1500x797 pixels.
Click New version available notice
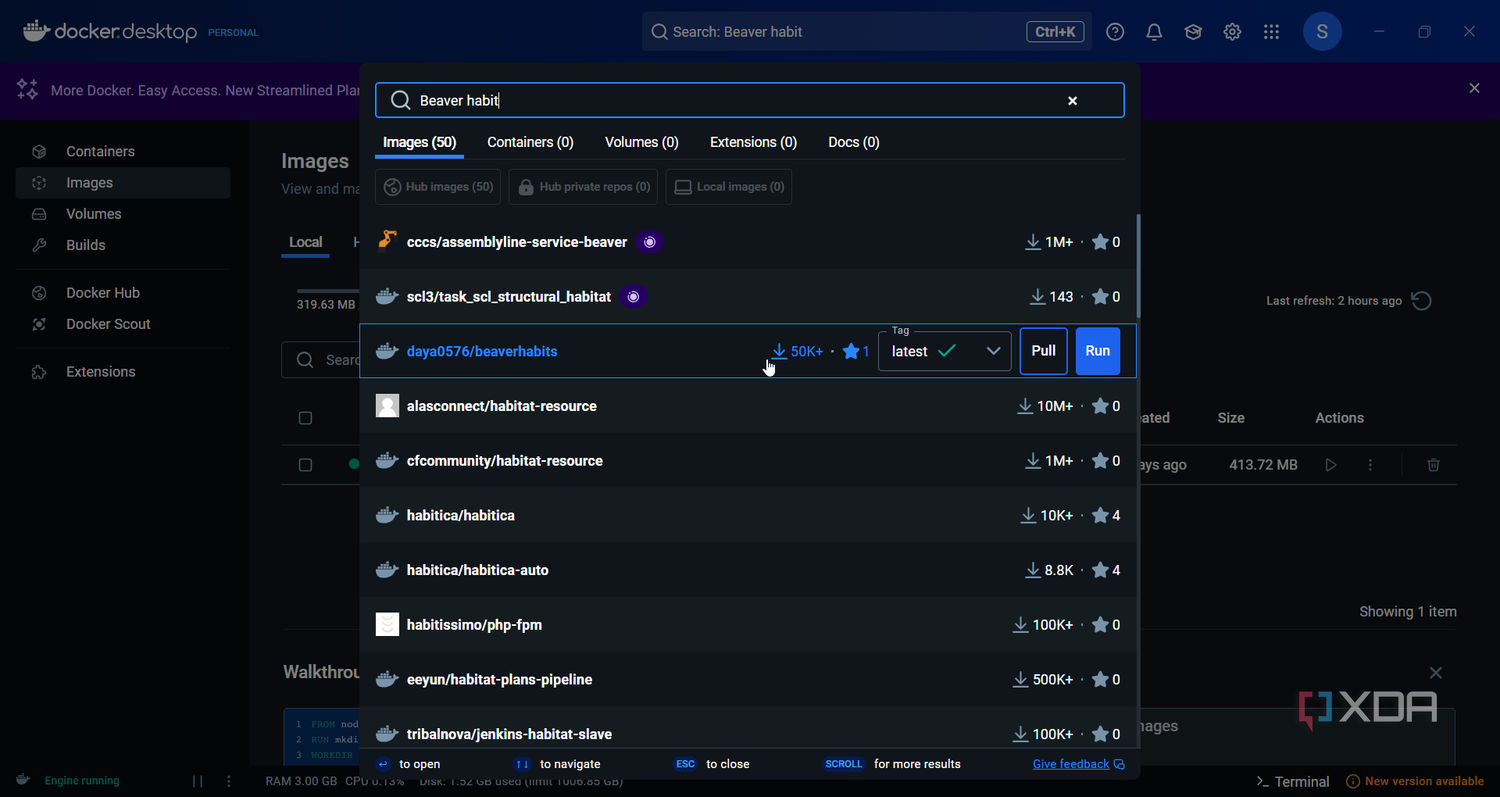click(1415, 781)
